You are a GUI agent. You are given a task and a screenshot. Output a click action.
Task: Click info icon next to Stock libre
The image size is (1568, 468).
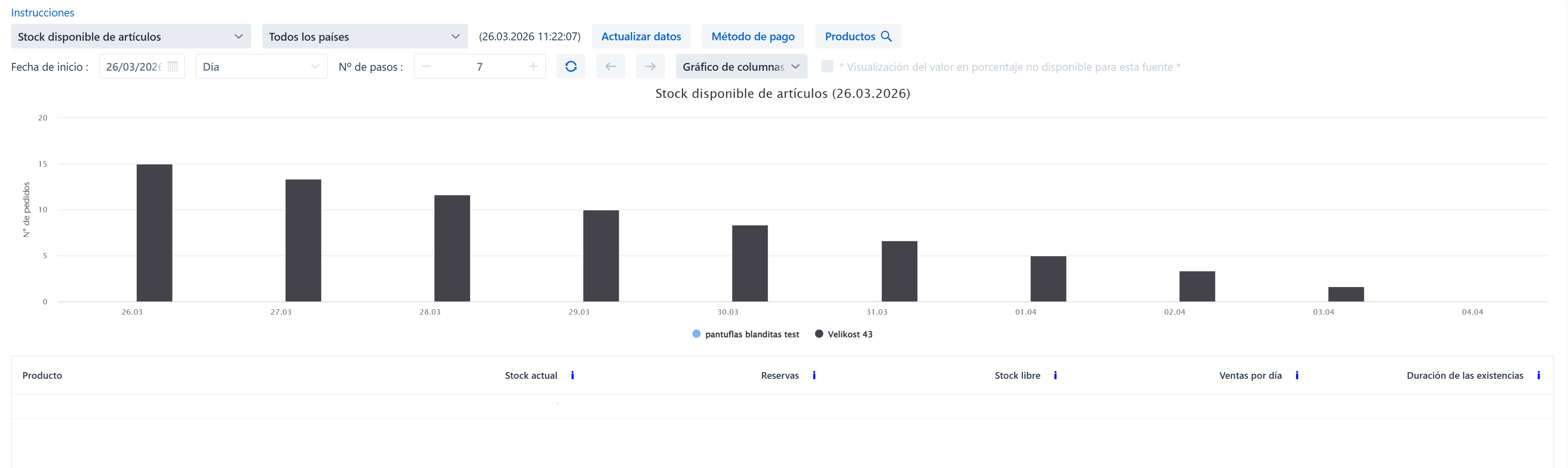coord(1055,375)
